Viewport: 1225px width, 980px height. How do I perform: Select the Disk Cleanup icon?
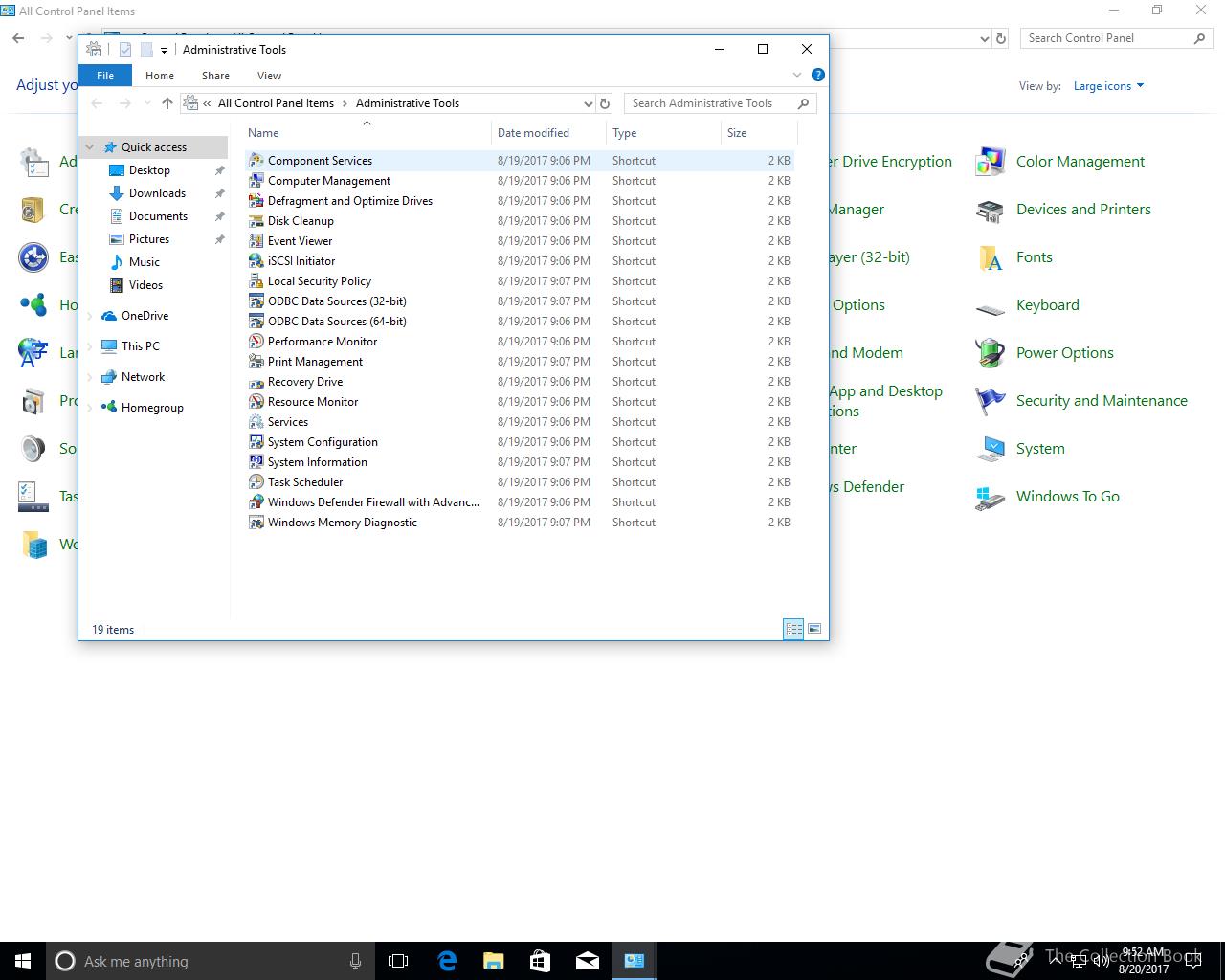(x=256, y=221)
